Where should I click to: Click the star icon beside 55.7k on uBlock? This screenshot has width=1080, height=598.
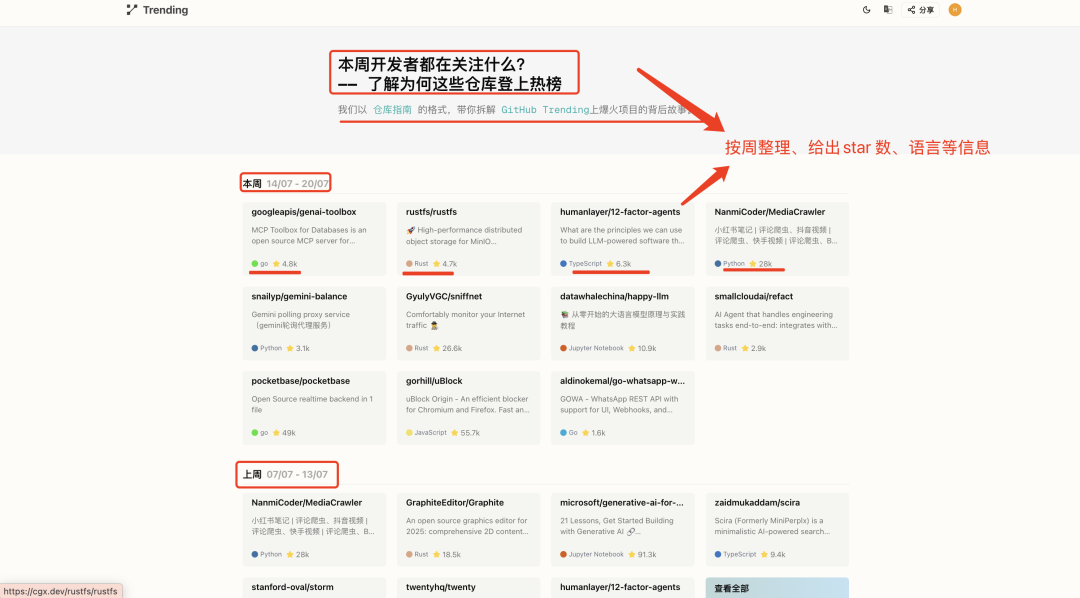pos(455,433)
